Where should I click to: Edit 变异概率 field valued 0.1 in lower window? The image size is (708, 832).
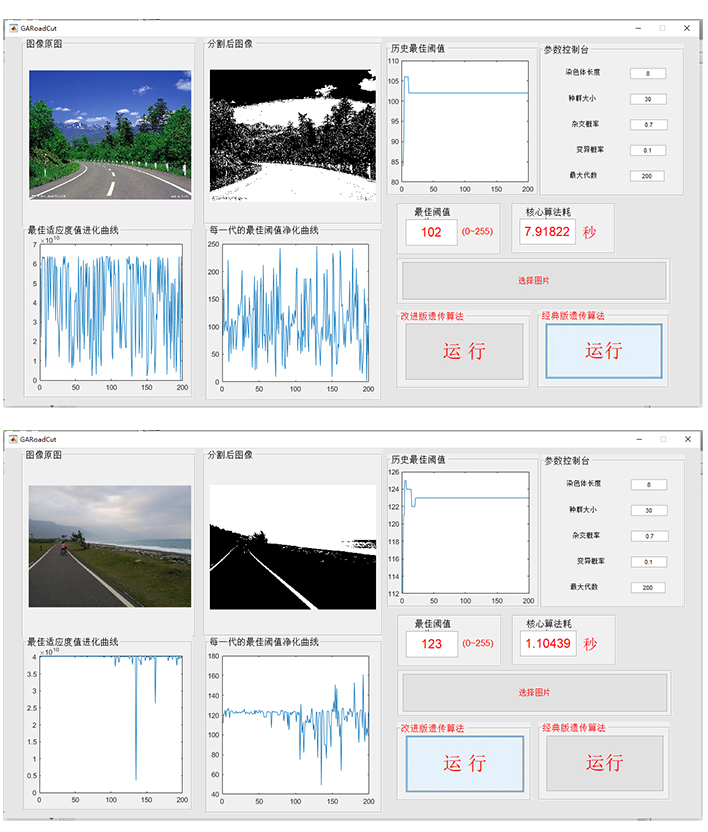point(649,562)
